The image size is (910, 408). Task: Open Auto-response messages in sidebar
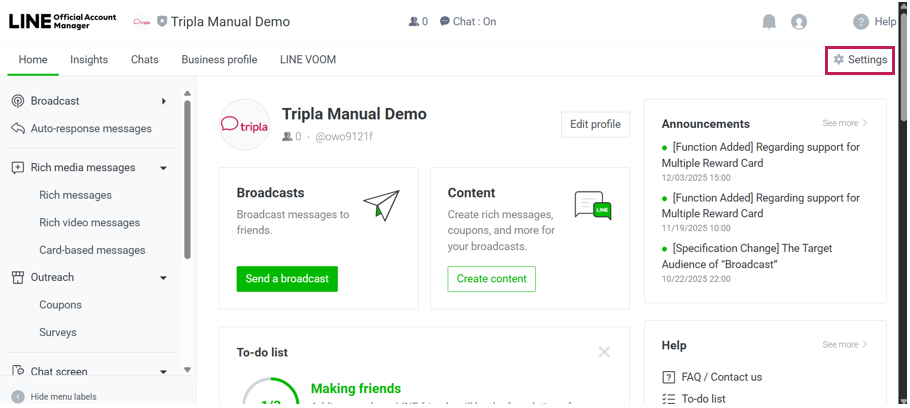[x=91, y=128]
